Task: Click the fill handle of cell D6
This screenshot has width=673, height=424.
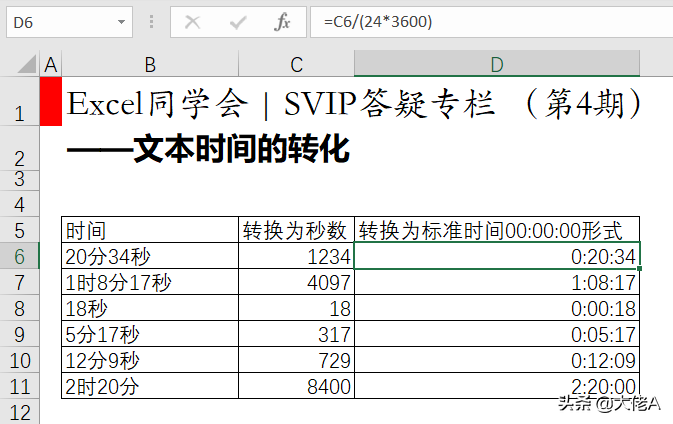Action: [640, 268]
